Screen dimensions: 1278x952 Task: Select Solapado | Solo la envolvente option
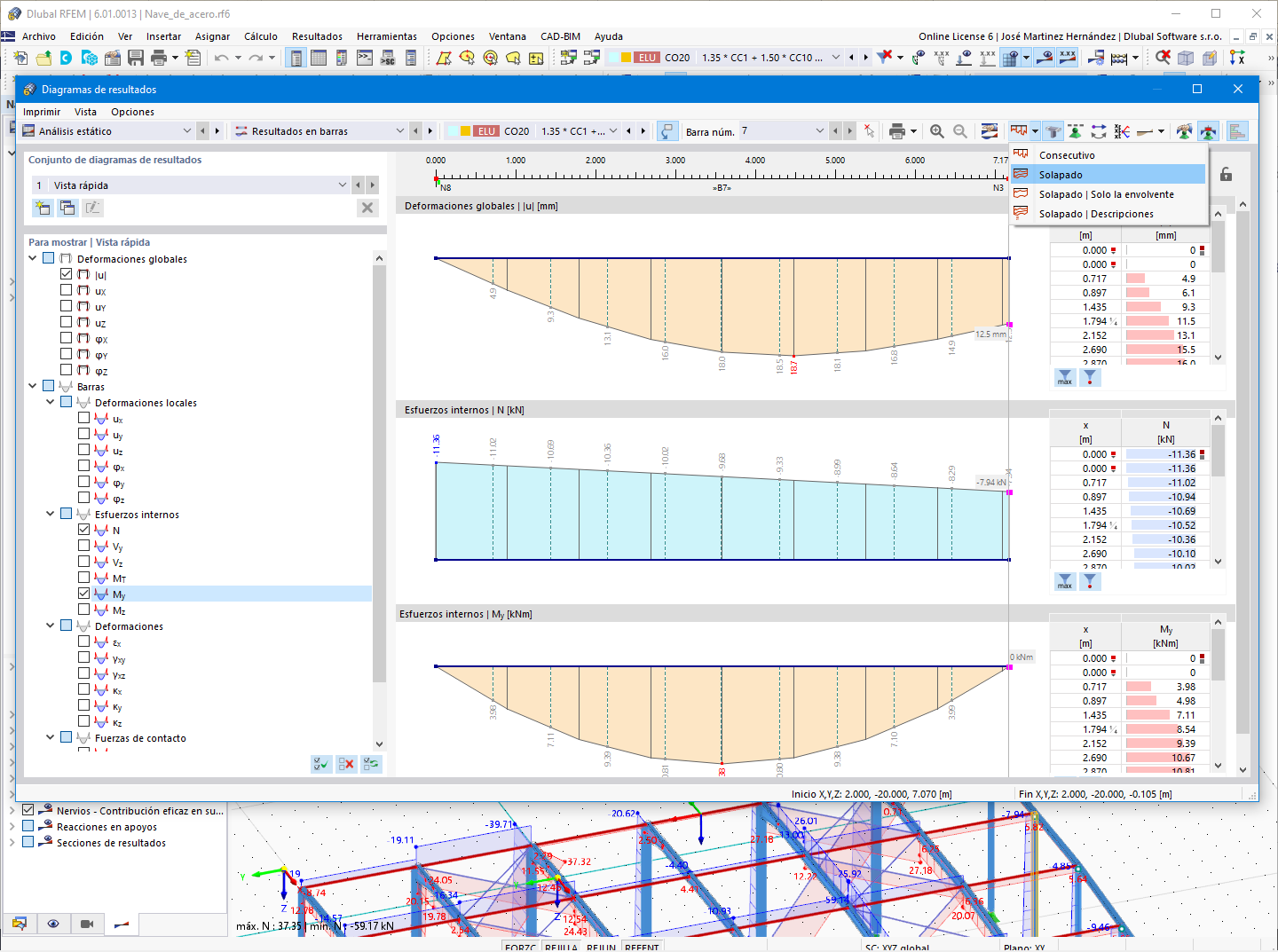[x=1109, y=194]
